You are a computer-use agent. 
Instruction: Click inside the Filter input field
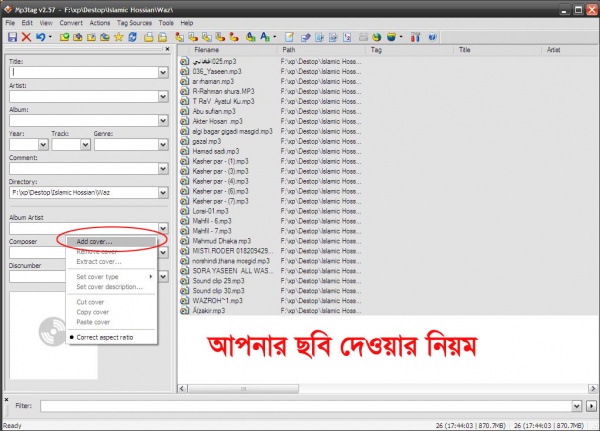pyautogui.click(x=306, y=406)
